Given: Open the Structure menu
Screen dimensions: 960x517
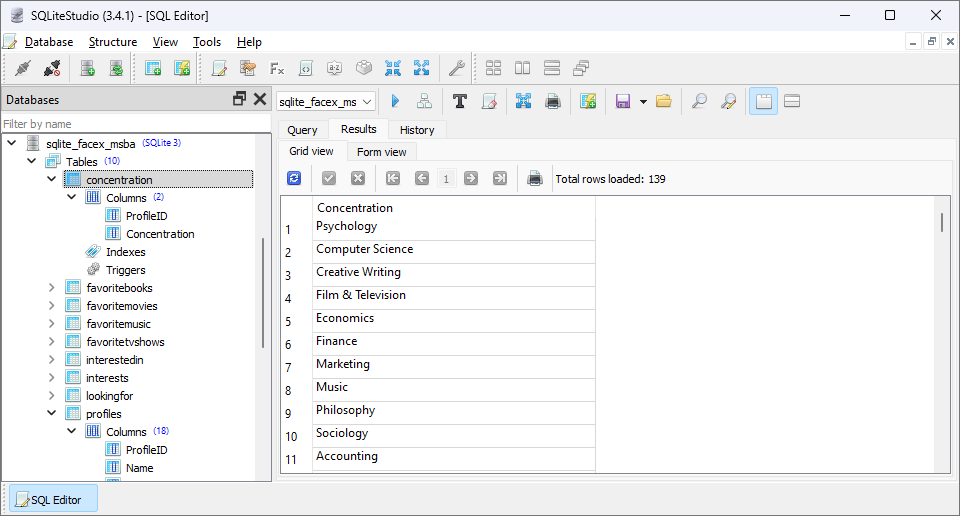Looking at the screenshot, I should [113, 42].
